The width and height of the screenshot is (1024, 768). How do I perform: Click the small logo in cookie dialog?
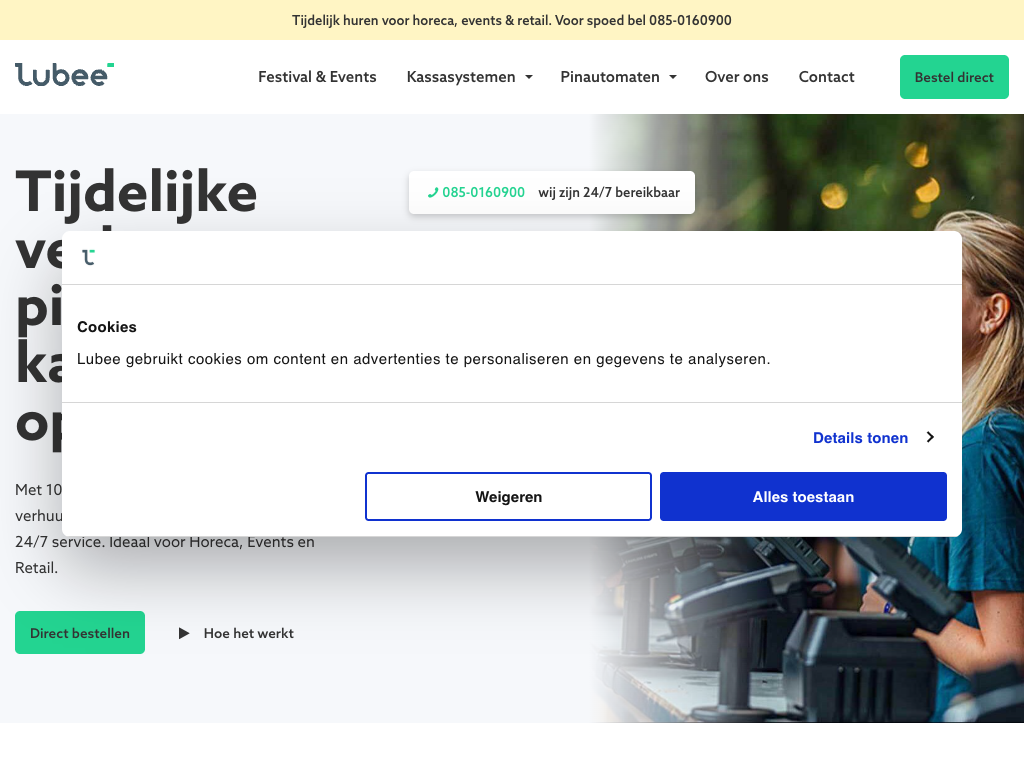pyautogui.click(x=89, y=257)
